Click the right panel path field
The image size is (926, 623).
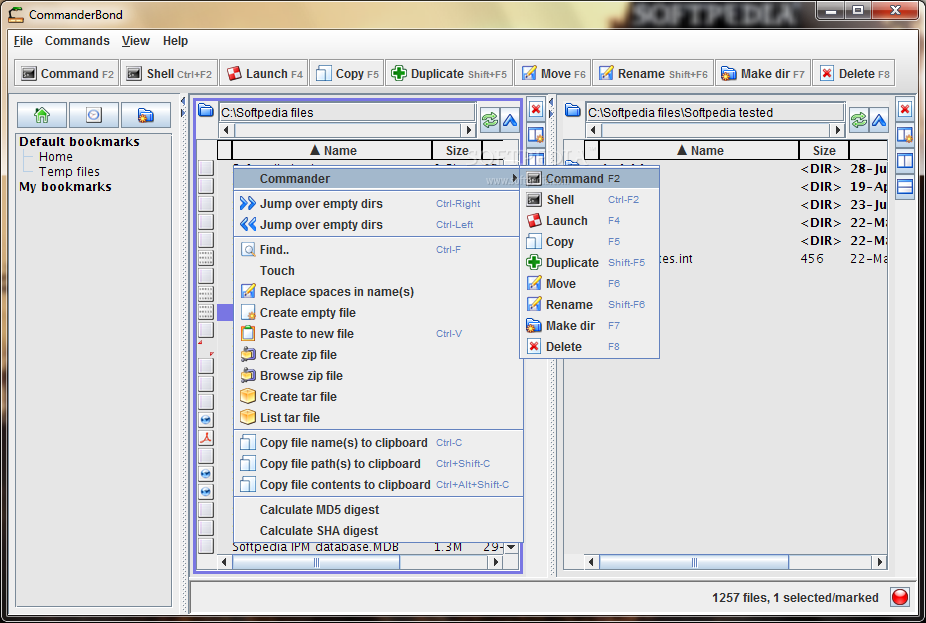[715, 112]
